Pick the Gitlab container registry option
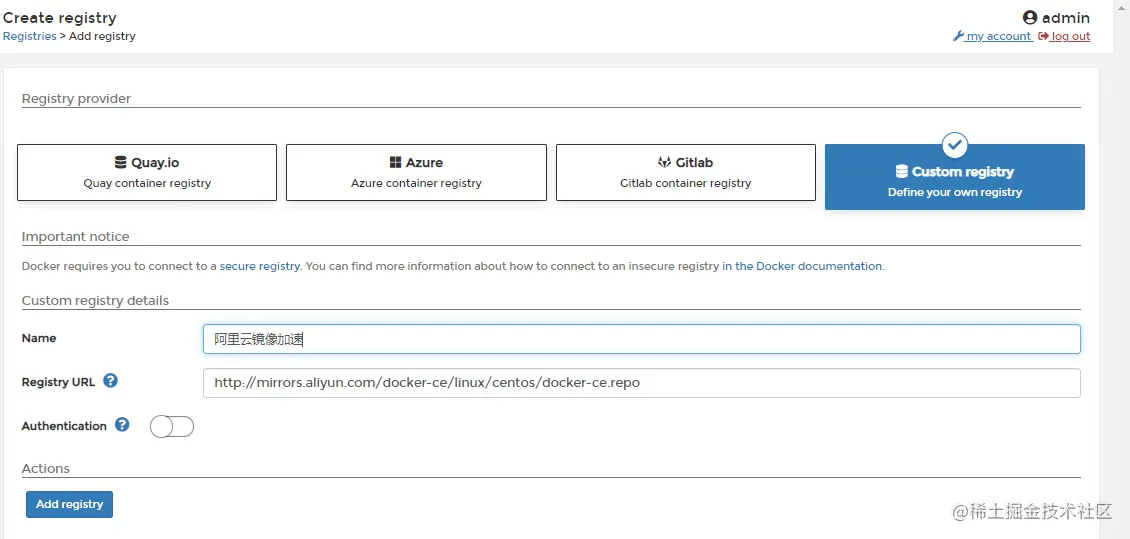 pyautogui.click(x=685, y=172)
